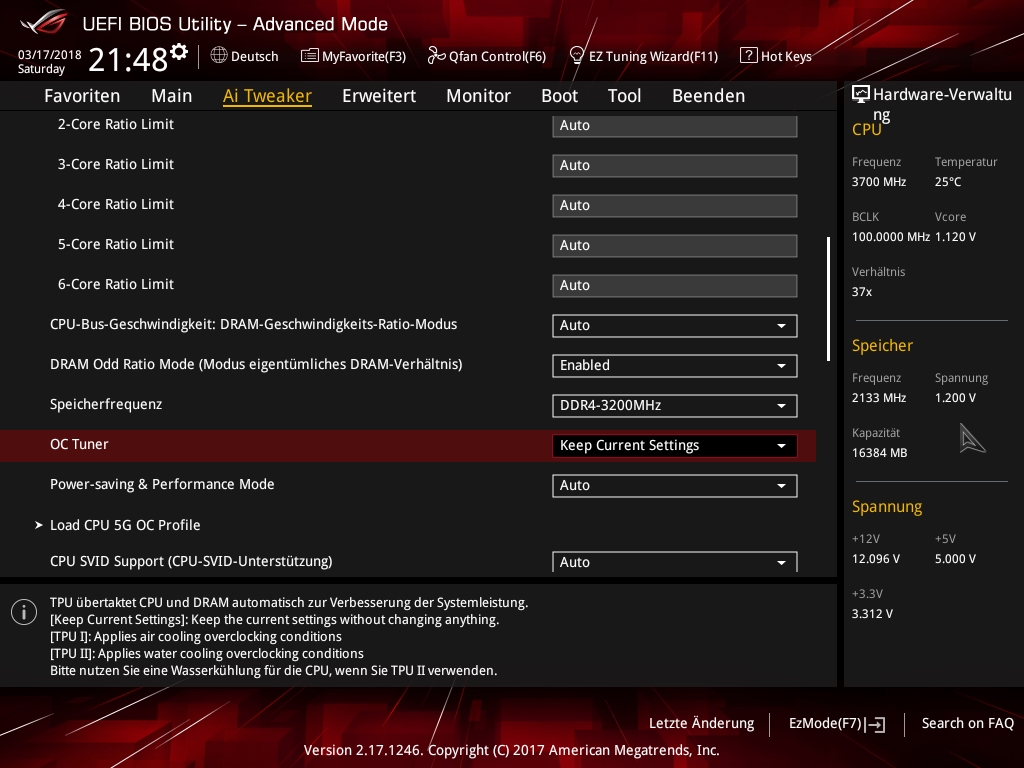This screenshot has width=1024, height=768.
Task: Click the settings gear next to the clock
Action: coord(179,51)
